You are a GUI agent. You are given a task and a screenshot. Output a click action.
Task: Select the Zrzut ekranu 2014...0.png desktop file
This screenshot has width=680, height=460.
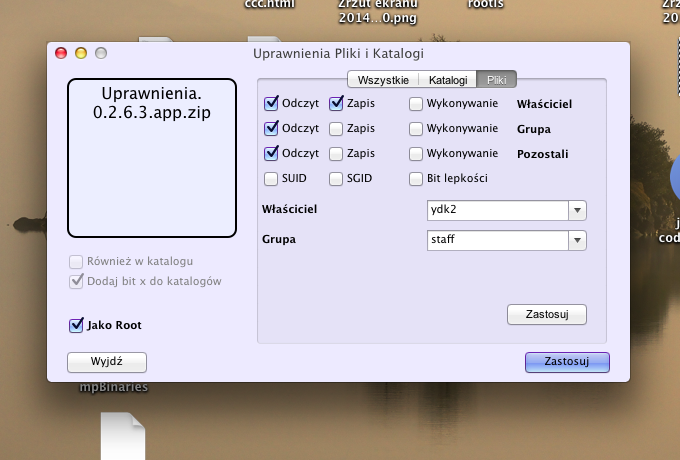click(378, 11)
